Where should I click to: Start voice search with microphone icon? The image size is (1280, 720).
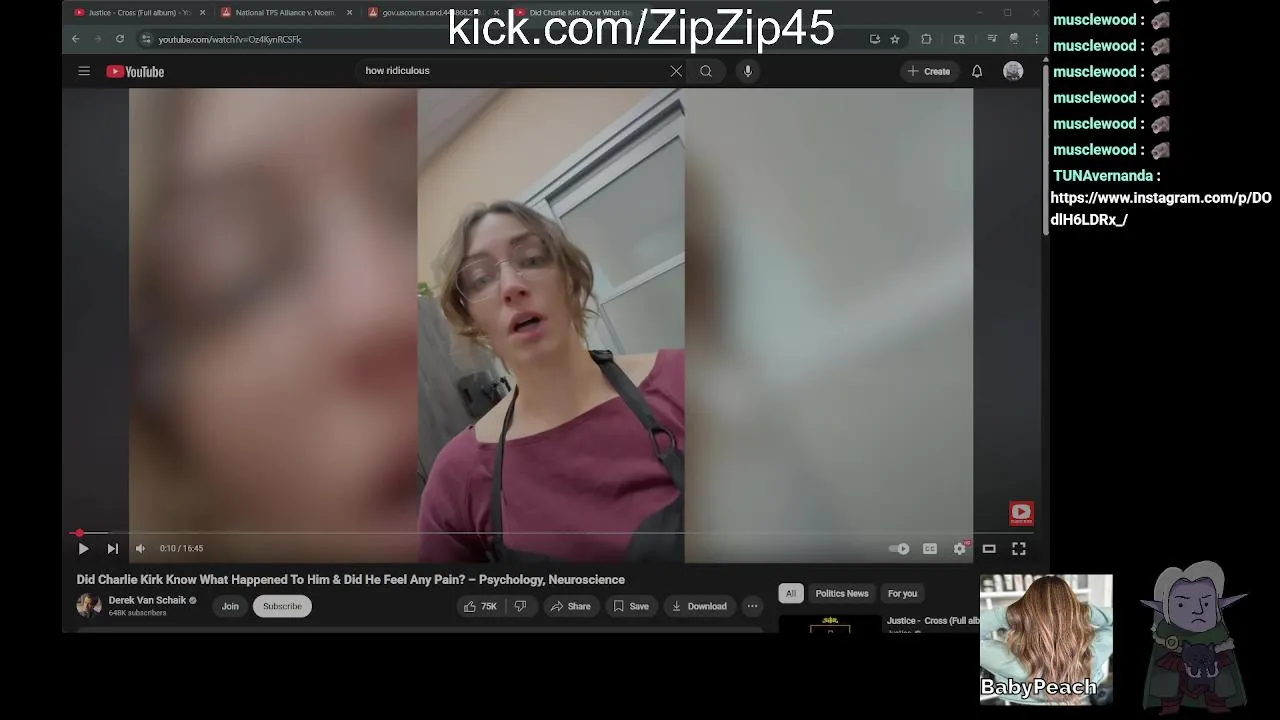click(747, 71)
